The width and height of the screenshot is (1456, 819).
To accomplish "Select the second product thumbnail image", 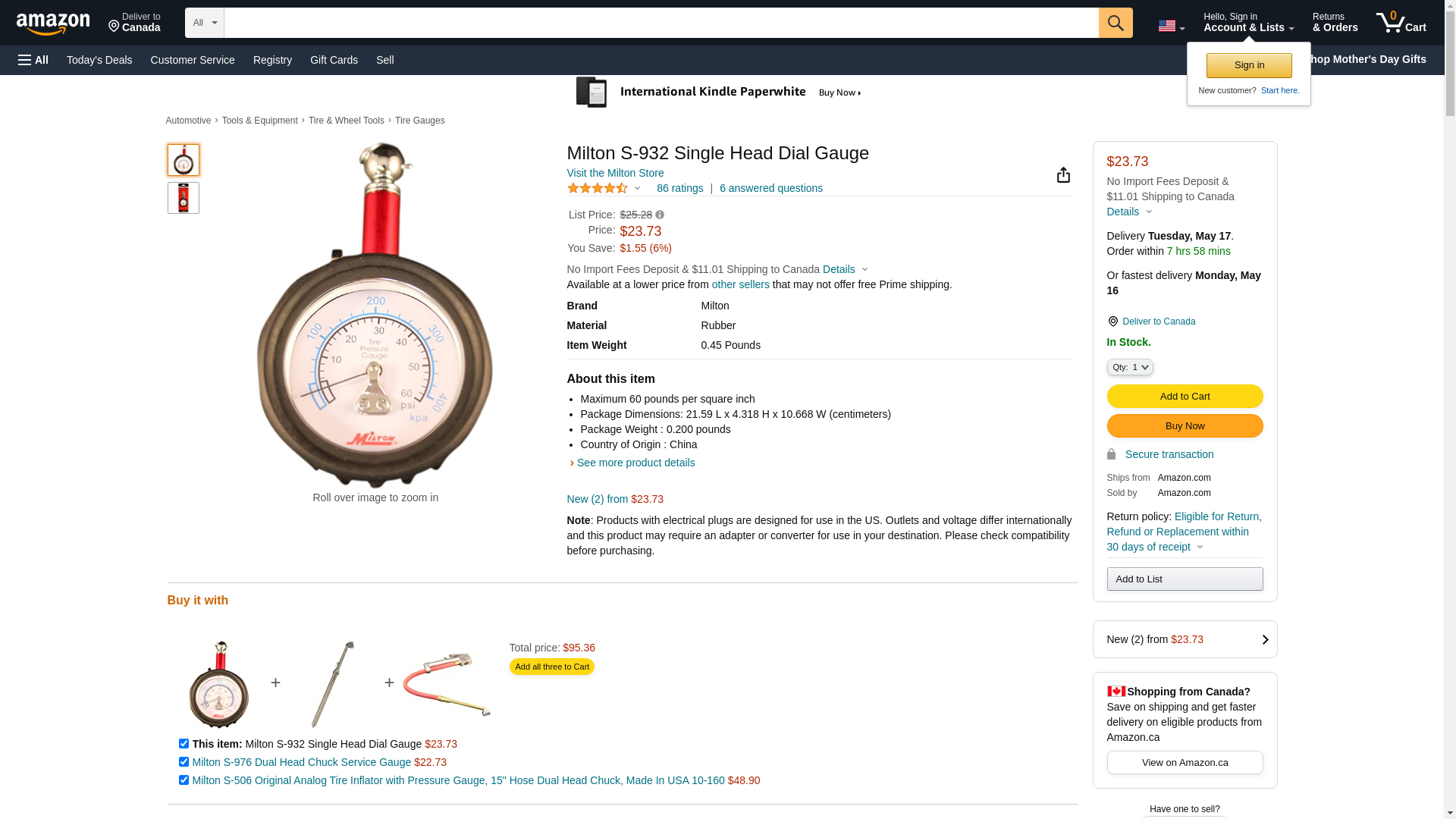I will pos(184,198).
